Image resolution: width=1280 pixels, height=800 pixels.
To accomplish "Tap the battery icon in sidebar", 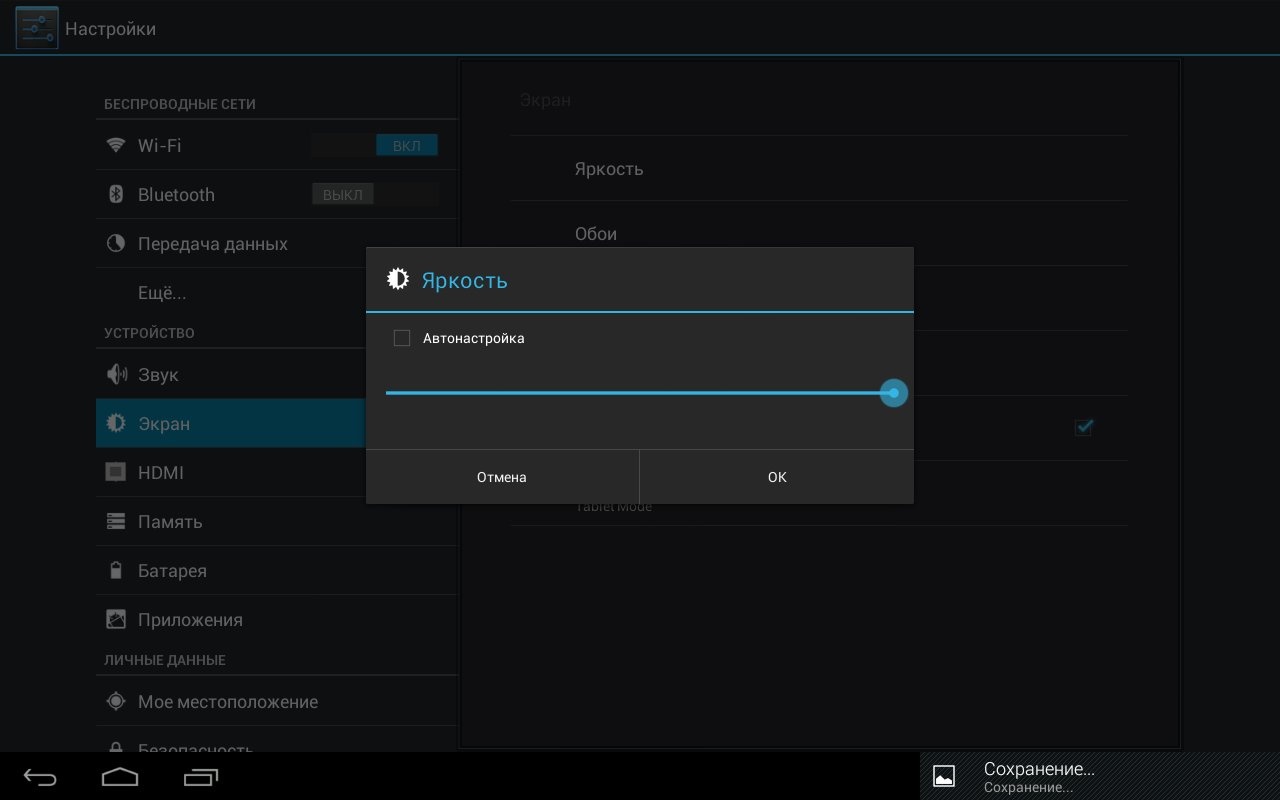I will pos(116,570).
